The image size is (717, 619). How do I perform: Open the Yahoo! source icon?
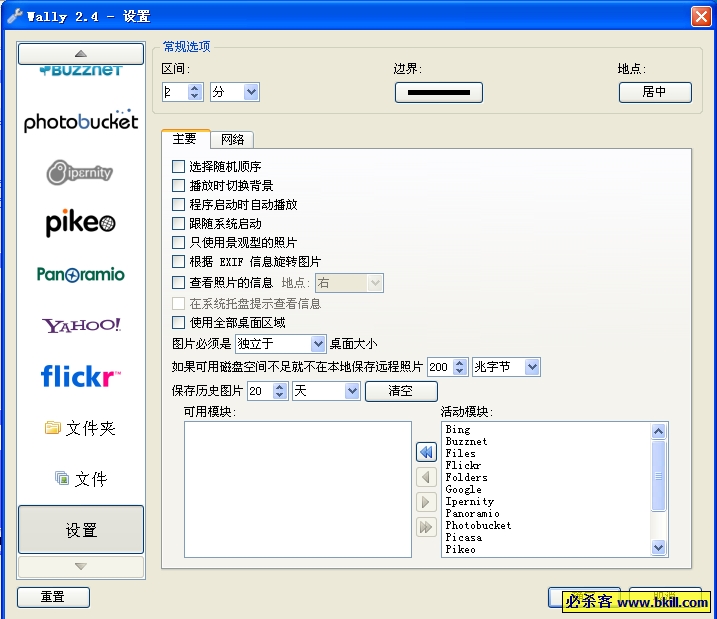81,325
